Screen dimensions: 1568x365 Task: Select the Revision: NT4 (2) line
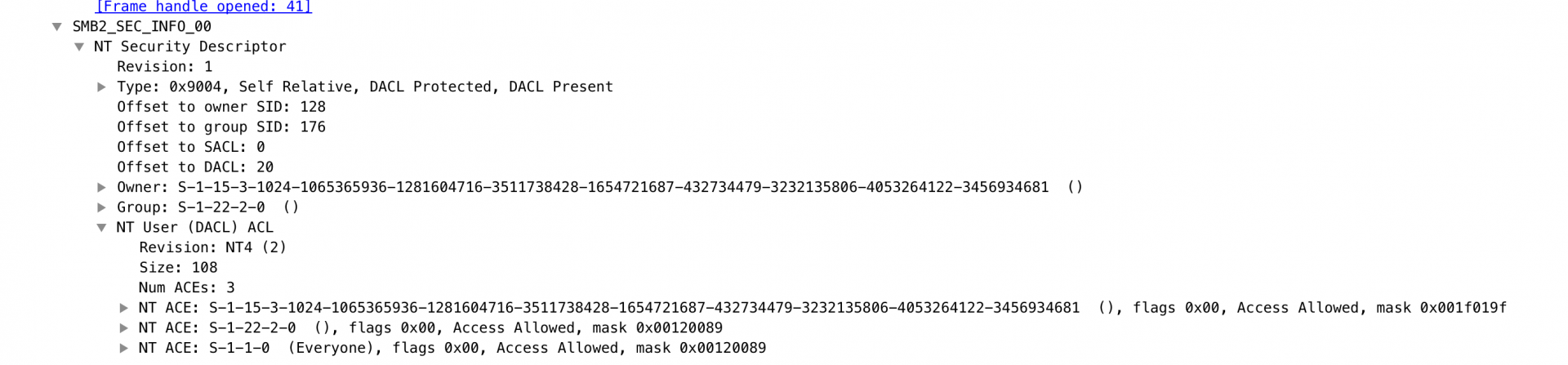213,247
